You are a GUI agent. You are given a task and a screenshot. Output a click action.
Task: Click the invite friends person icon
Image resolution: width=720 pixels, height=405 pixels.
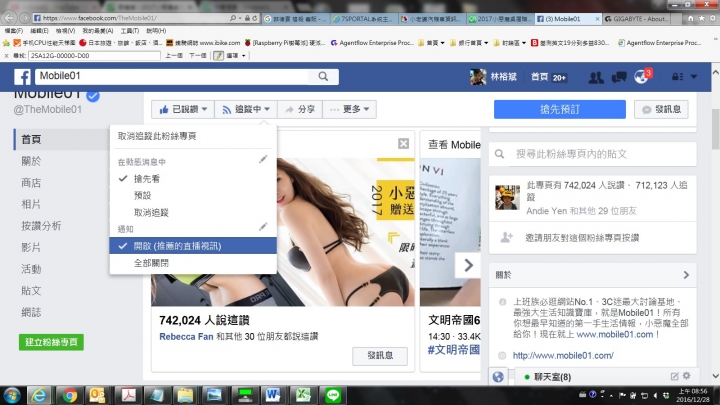pyautogui.click(x=506, y=237)
